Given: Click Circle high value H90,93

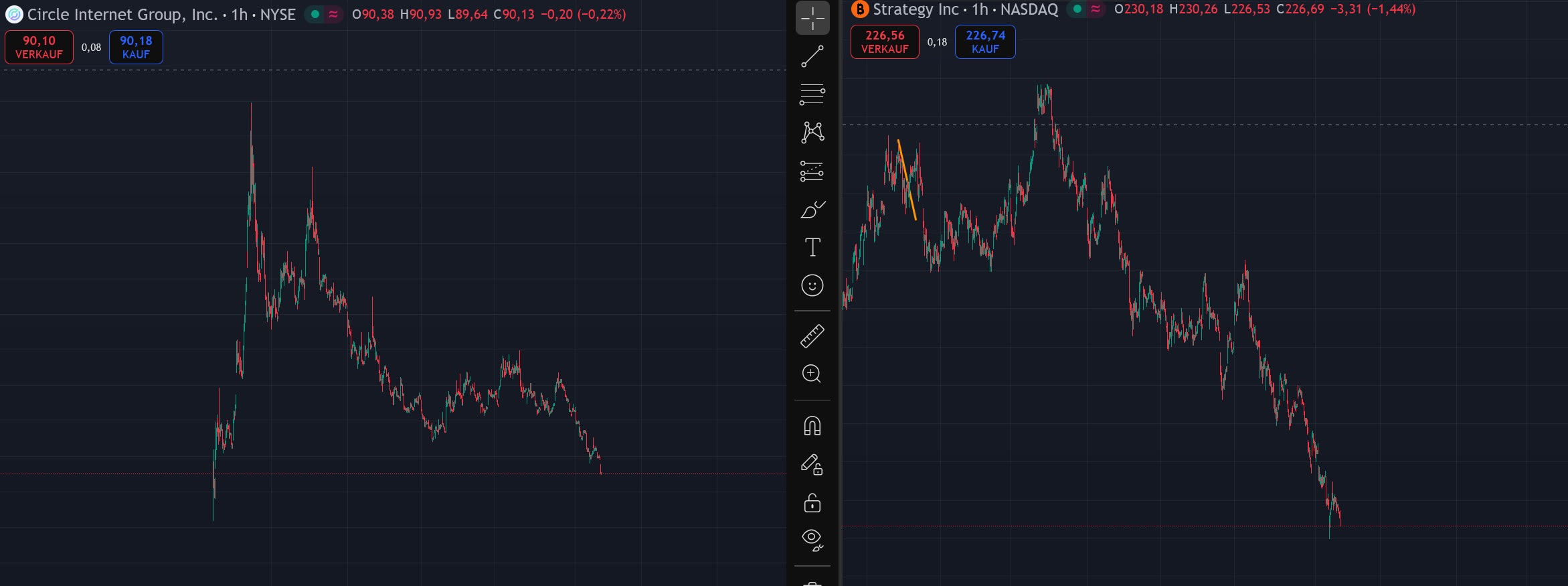Looking at the screenshot, I should click(421, 14).
